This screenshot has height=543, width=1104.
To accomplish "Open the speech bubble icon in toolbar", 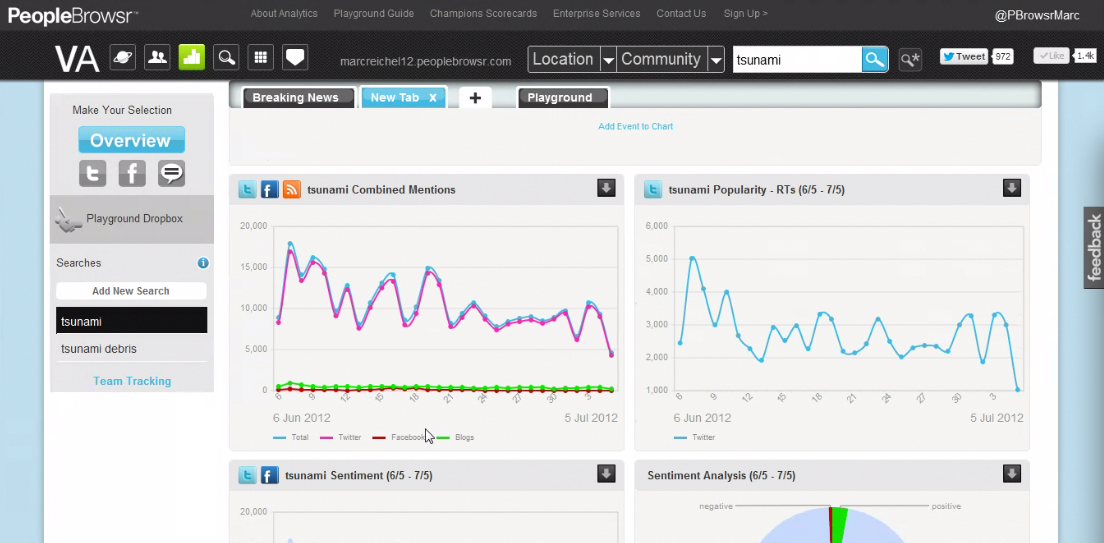I will (294, 58).
